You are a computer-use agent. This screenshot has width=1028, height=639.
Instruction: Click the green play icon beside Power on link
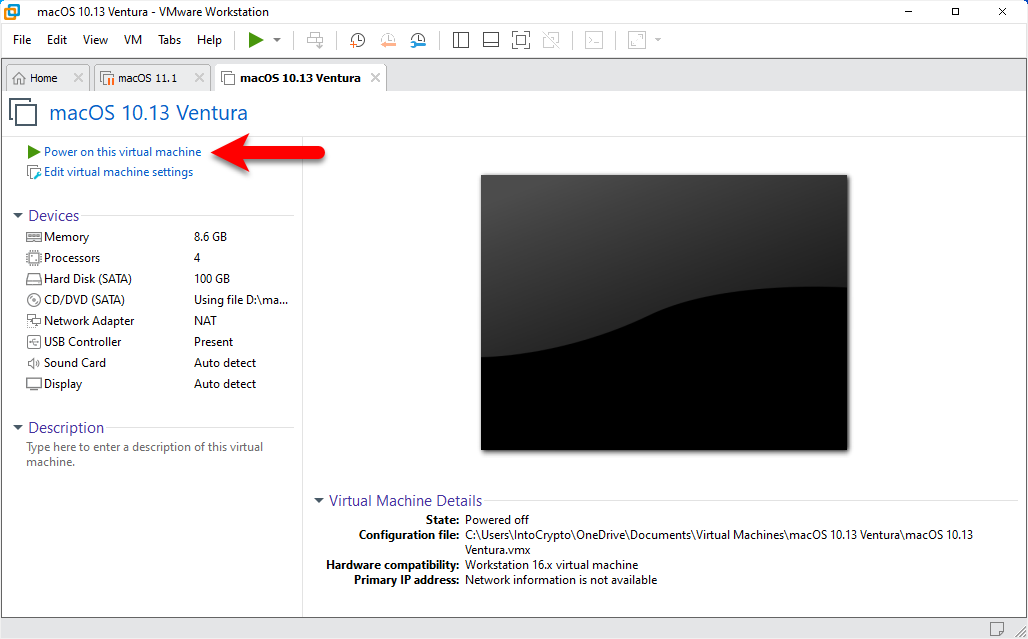[x=33, y=152]
